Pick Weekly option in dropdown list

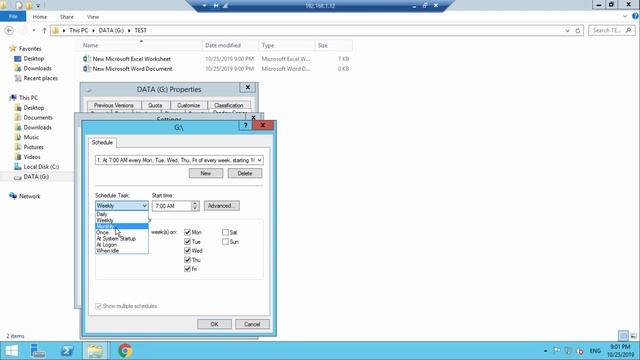coord(122,220)
